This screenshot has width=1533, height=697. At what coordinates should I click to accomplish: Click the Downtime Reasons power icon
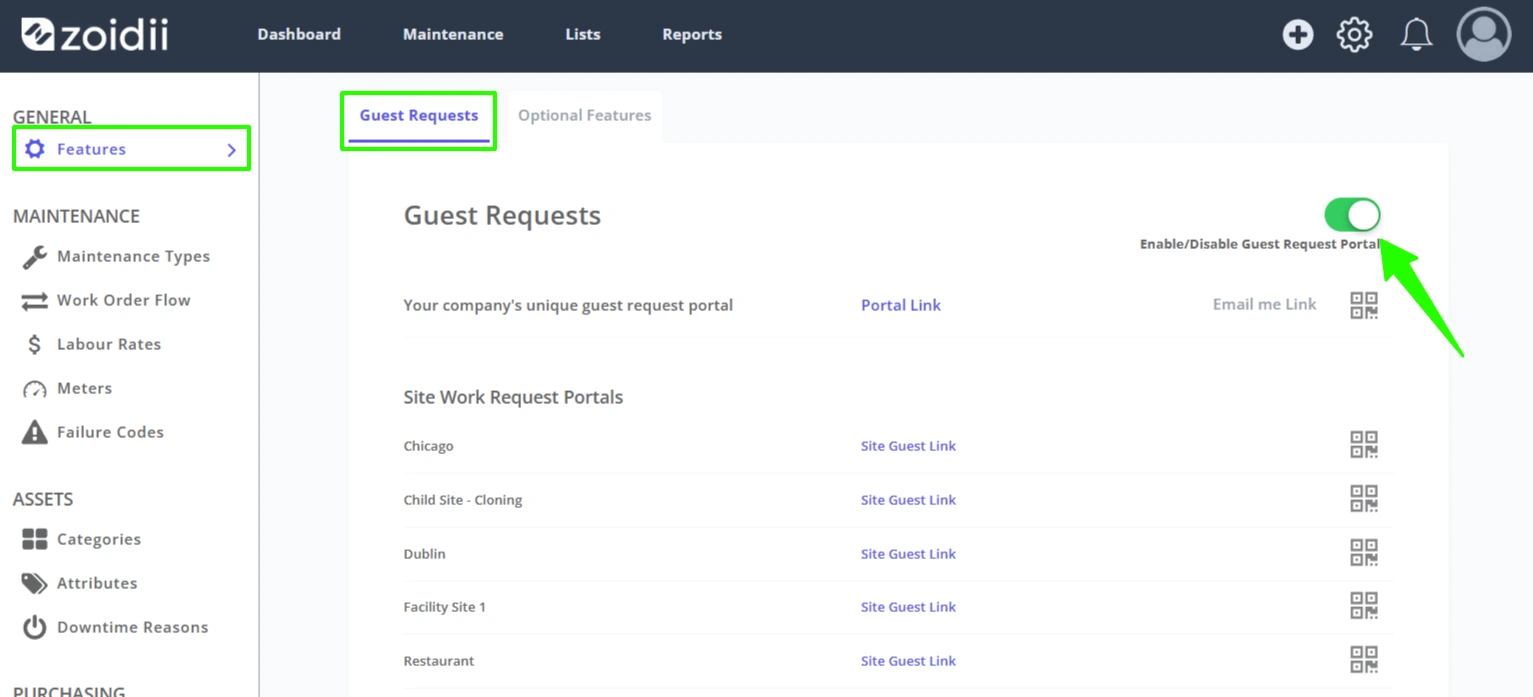point(35,627)
